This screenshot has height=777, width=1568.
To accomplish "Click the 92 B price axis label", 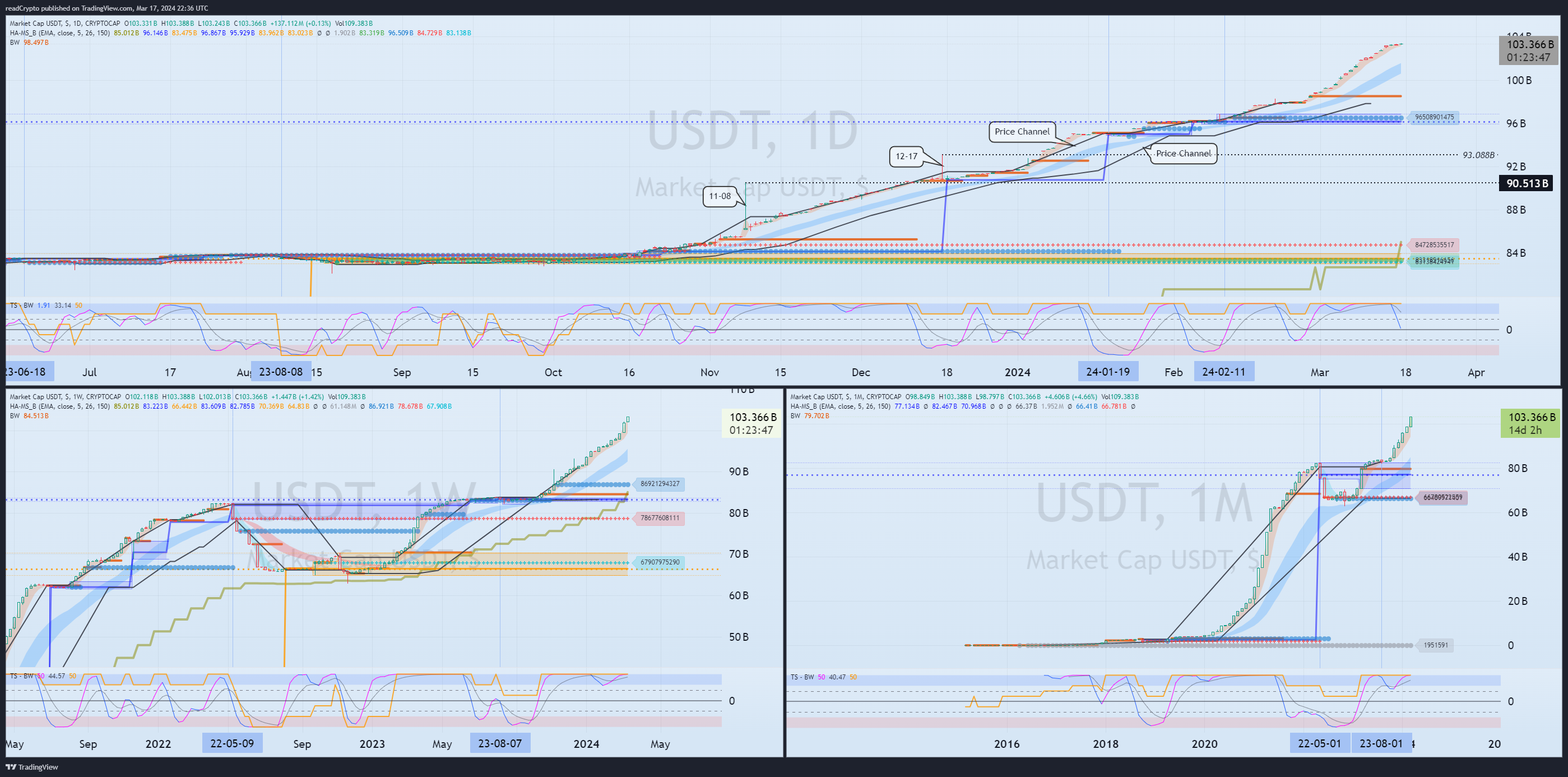I will click(x=1516, y=166).
